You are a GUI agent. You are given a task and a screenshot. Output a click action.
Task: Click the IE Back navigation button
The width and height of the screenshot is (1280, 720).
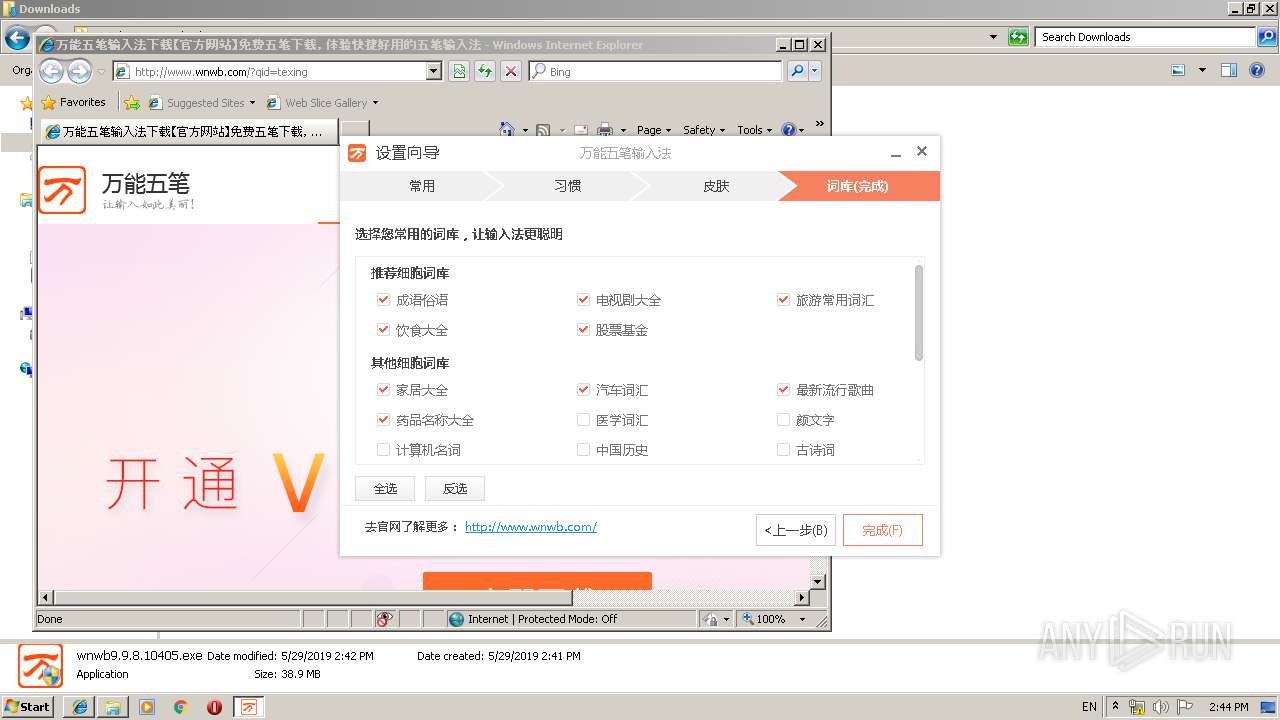[51, 71]
